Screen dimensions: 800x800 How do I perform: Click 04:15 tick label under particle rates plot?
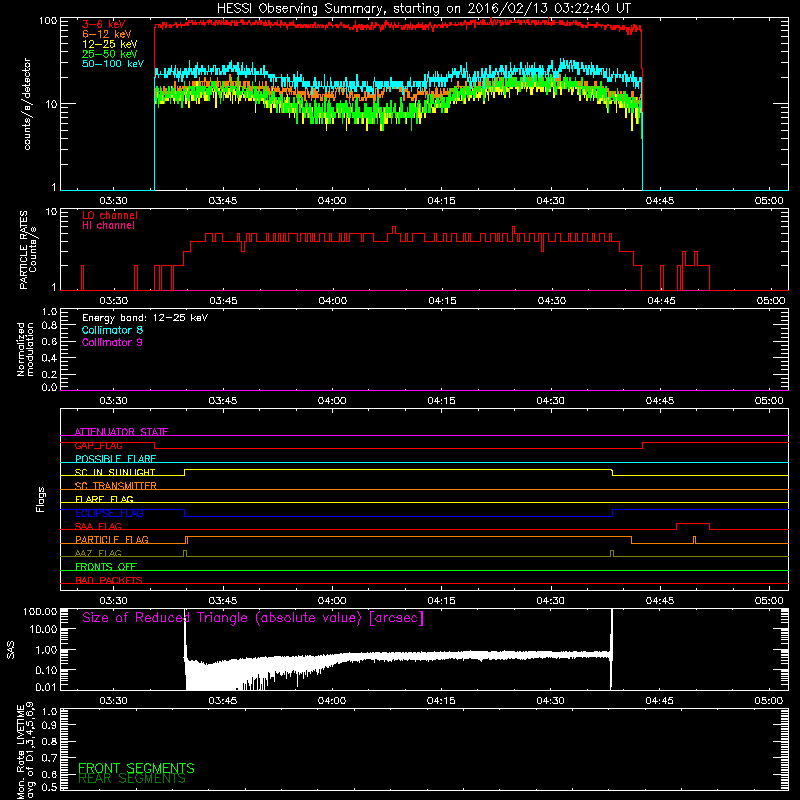442,301
